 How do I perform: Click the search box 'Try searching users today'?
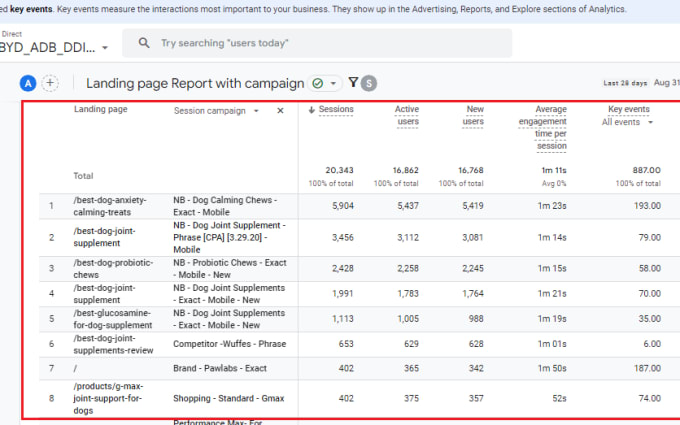click(317, 43)
